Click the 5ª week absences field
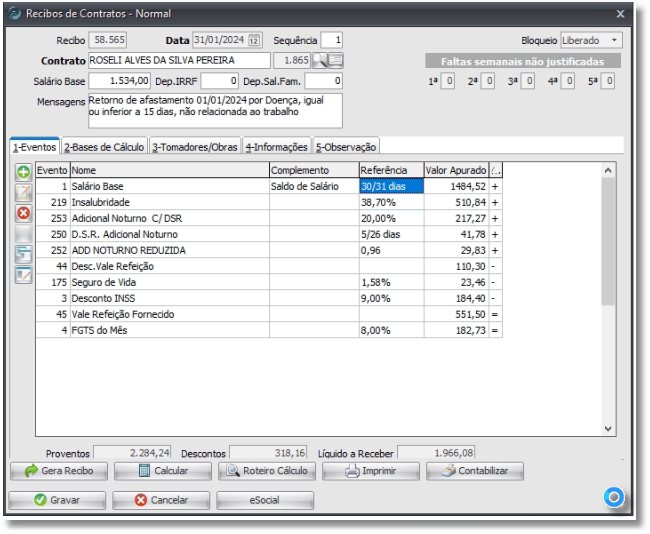 [x=608, y=81]
